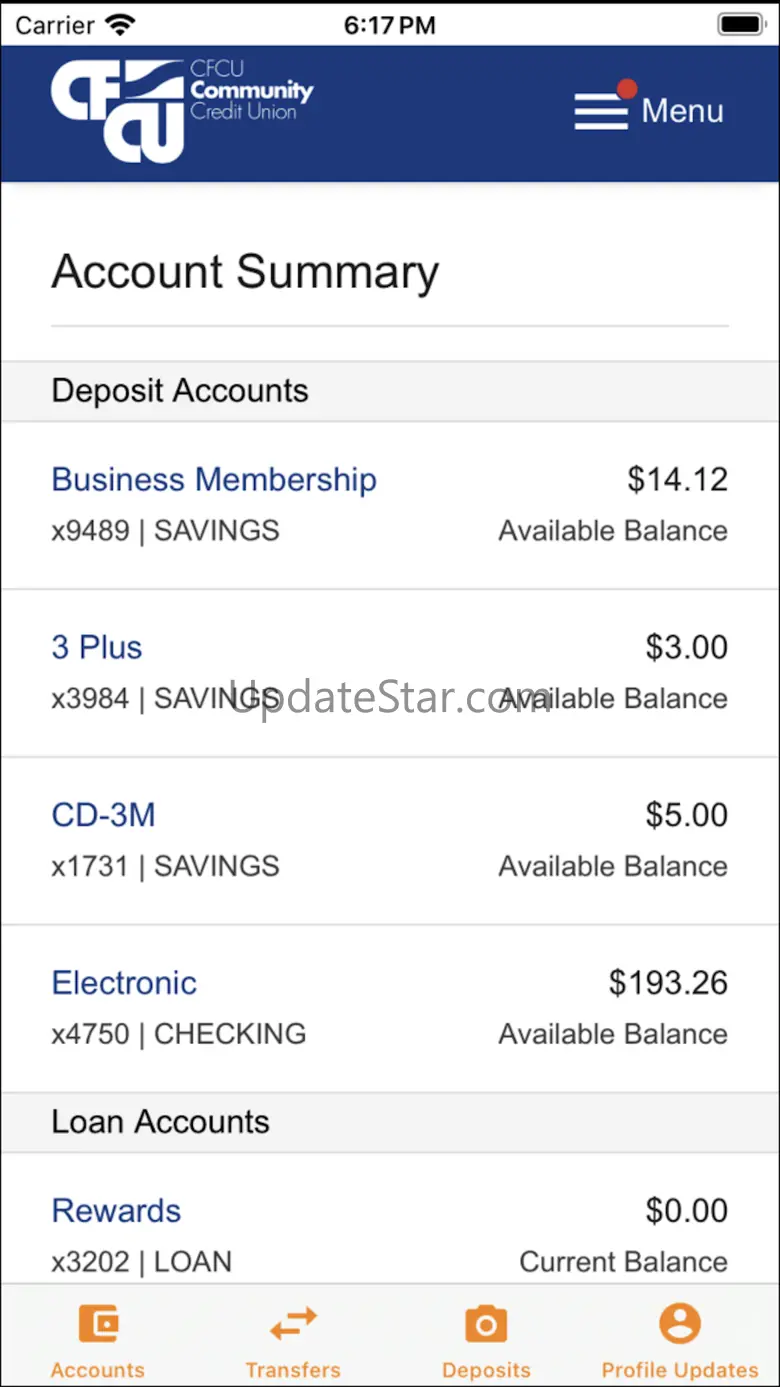The image size is (780, 1387).
Task: Open the Business Membership account
Action: tap(214, 479)
